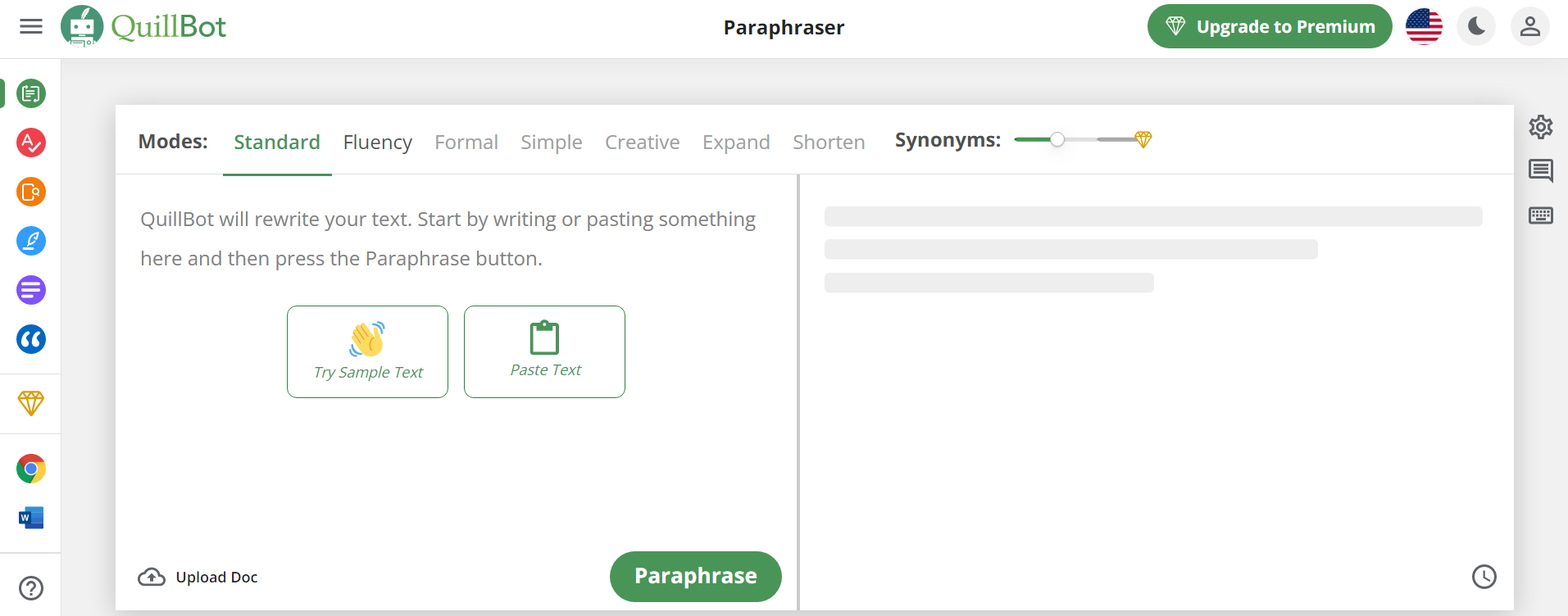Click the Synonyms slider handle

(x=1057, y=139)
